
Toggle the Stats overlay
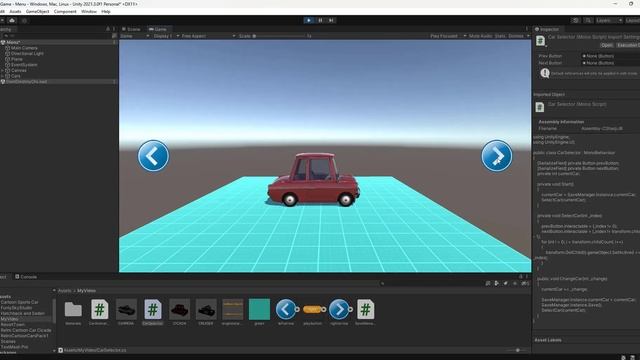point(500,36)
